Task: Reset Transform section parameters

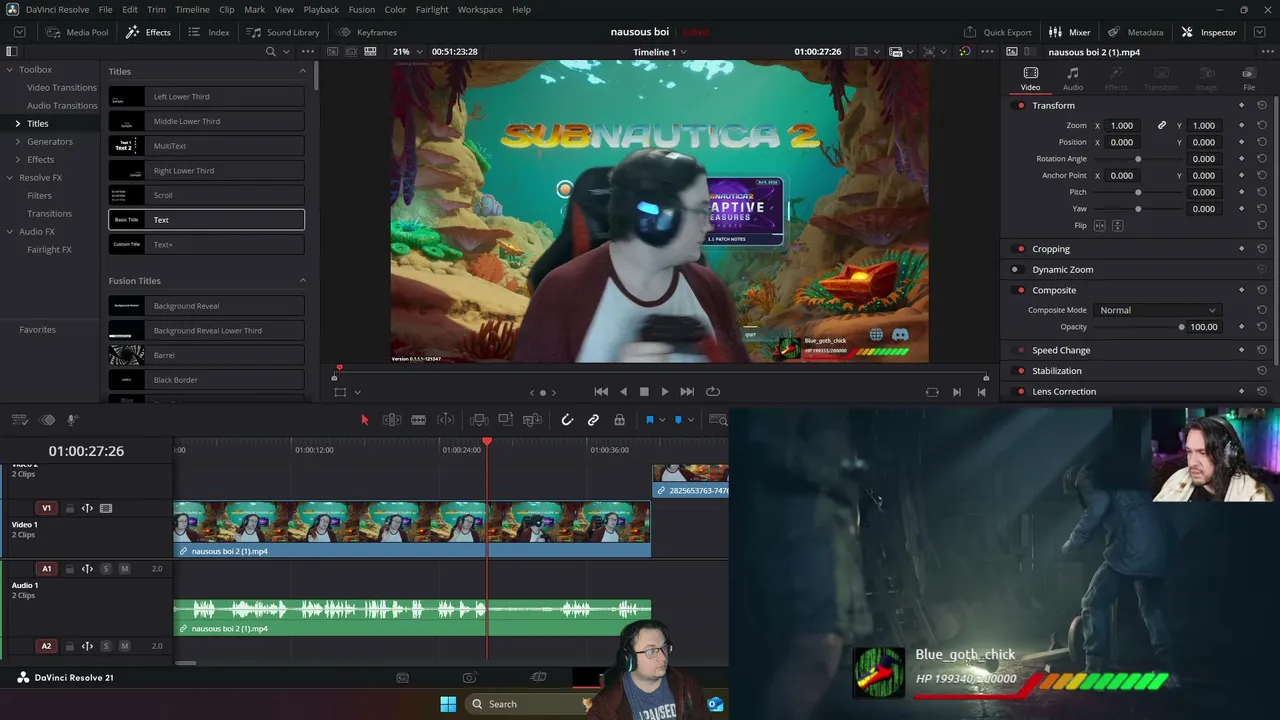Action: [x=1262, y=106]
